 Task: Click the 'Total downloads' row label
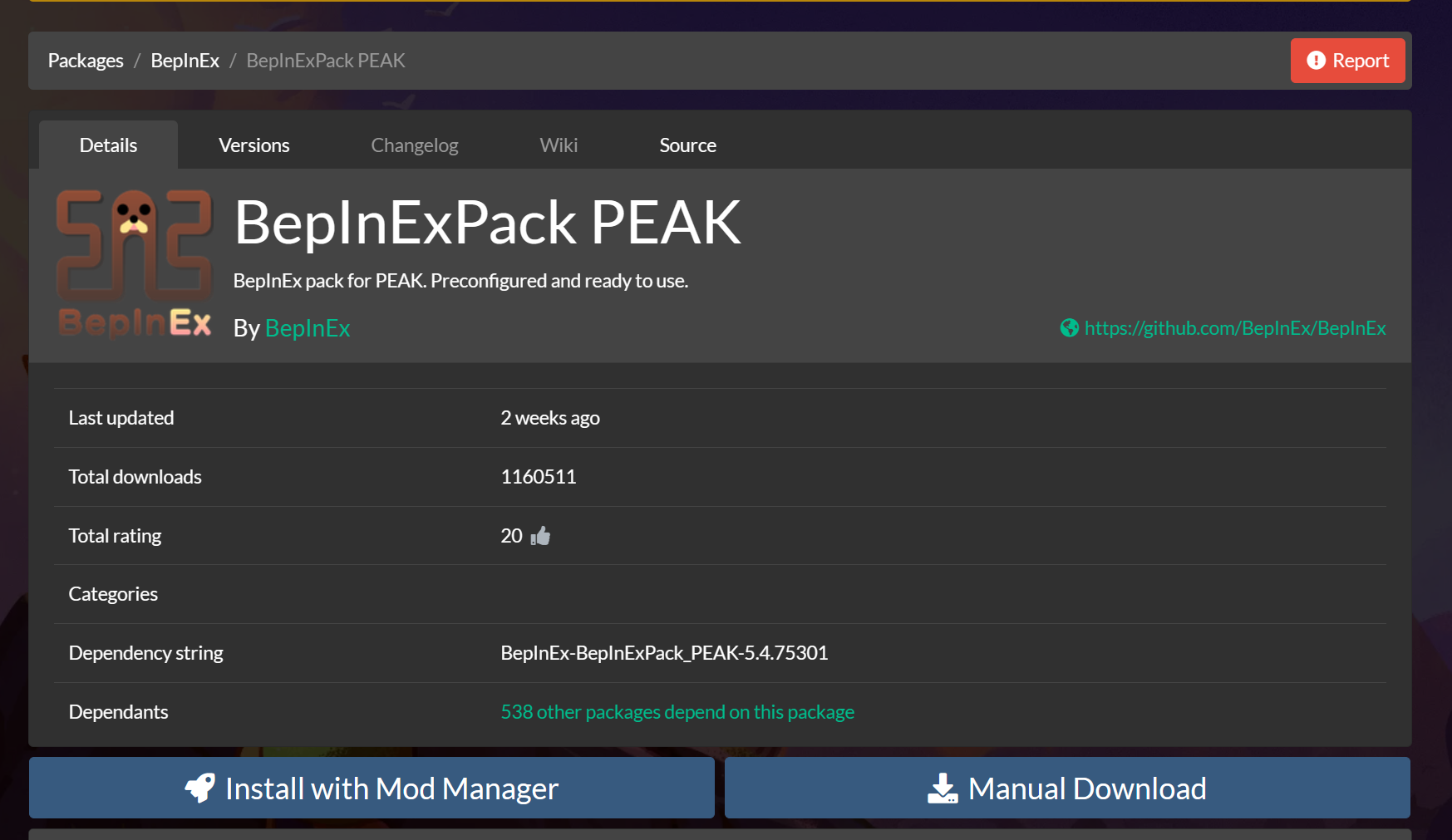[x=135, y=477]
